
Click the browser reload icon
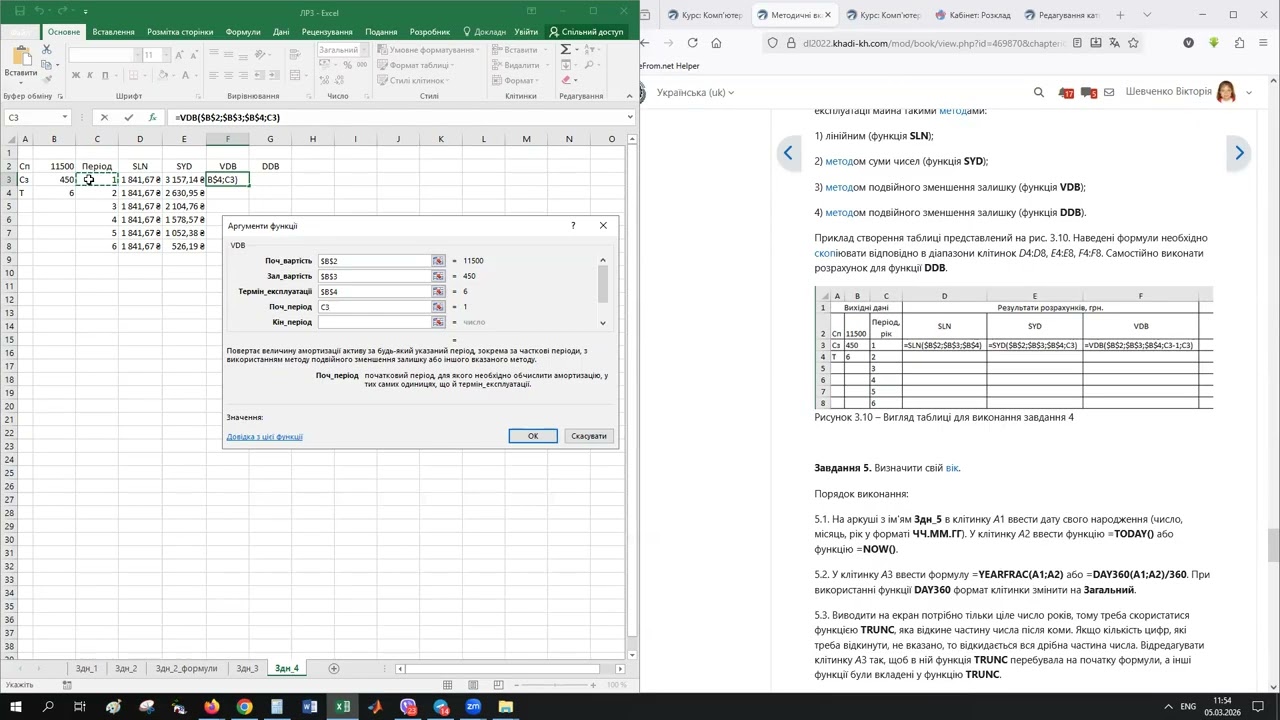pyautogui.click(x=693, y=43)
